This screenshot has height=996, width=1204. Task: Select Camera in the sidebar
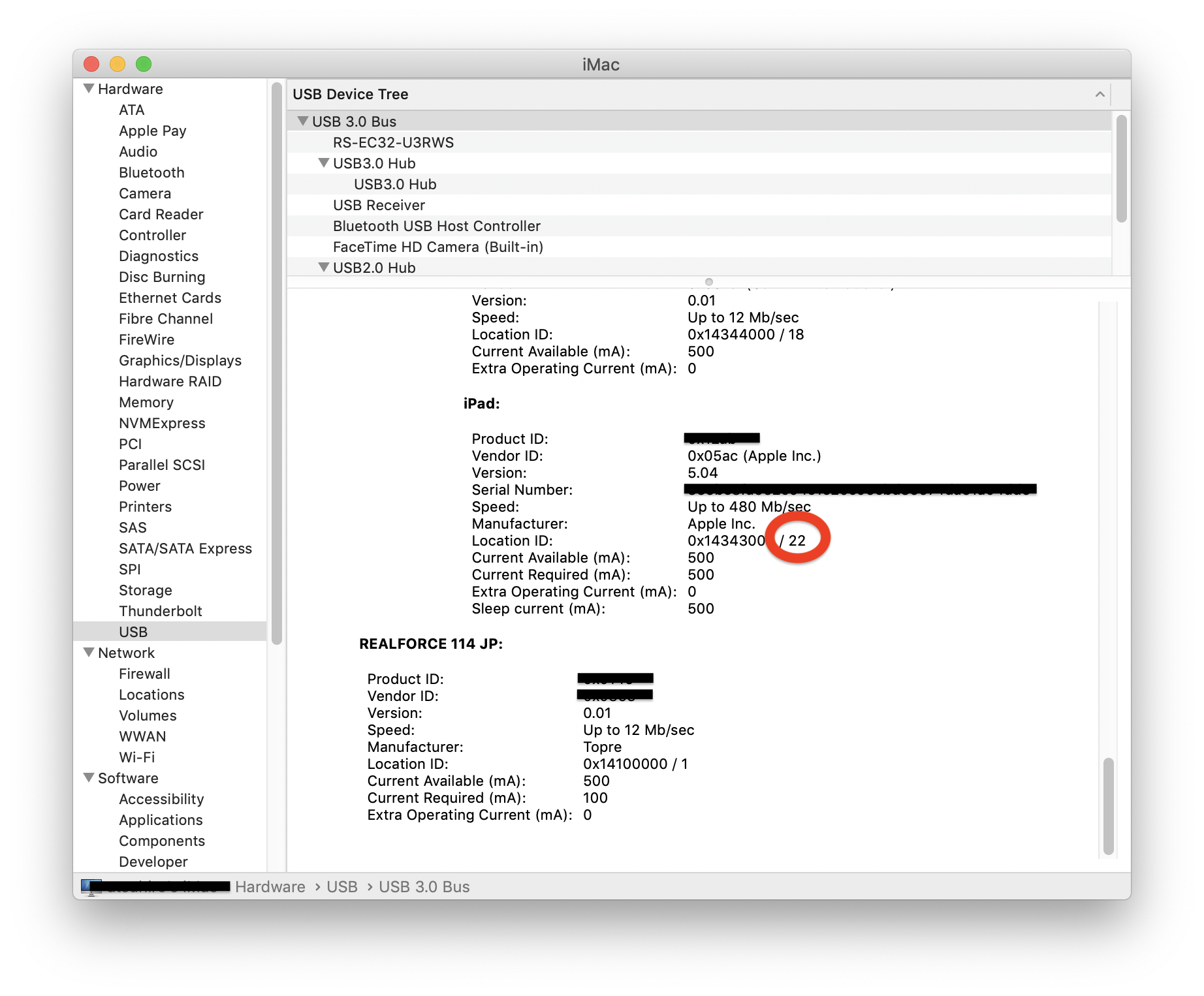145,193
